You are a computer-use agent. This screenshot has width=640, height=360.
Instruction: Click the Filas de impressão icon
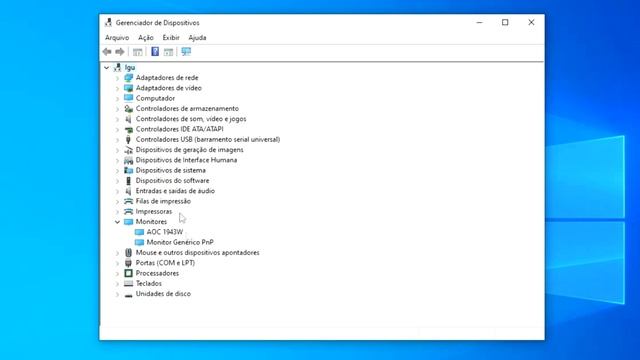pyautogui.click(x=129, y=201)
